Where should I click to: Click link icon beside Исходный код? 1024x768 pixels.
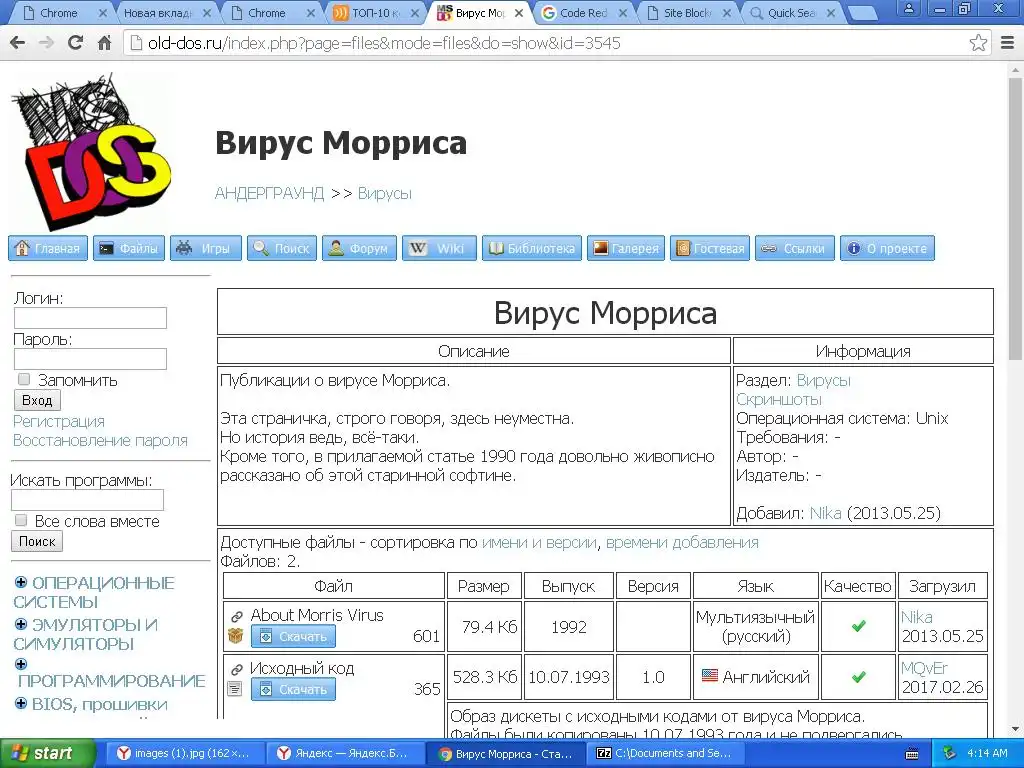click(237, 669)
